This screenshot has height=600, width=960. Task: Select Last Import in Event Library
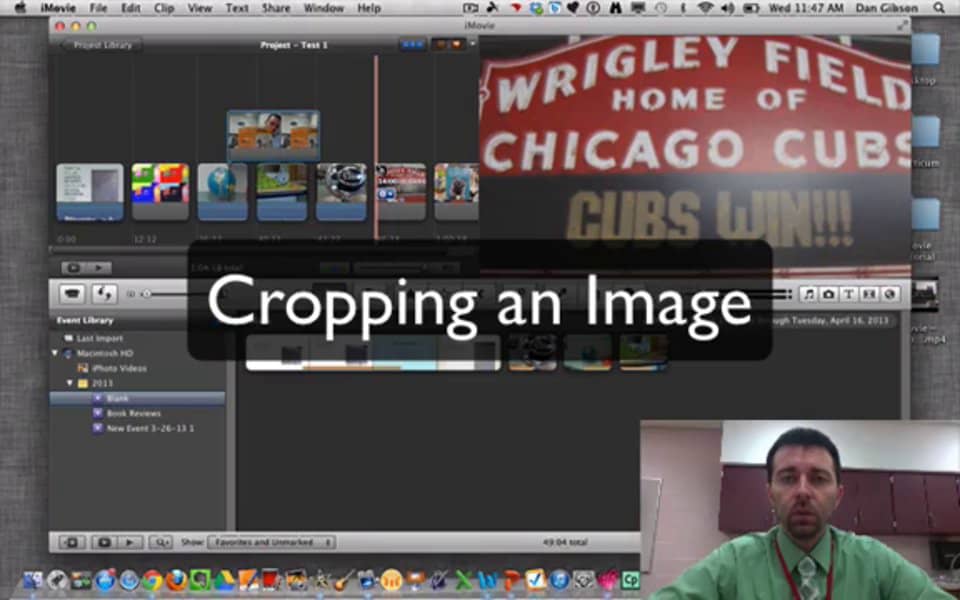99,338
